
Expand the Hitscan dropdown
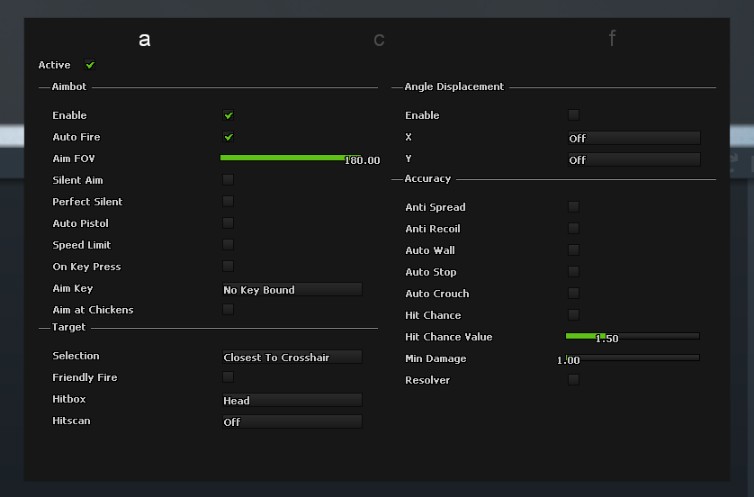coord(291,422)
